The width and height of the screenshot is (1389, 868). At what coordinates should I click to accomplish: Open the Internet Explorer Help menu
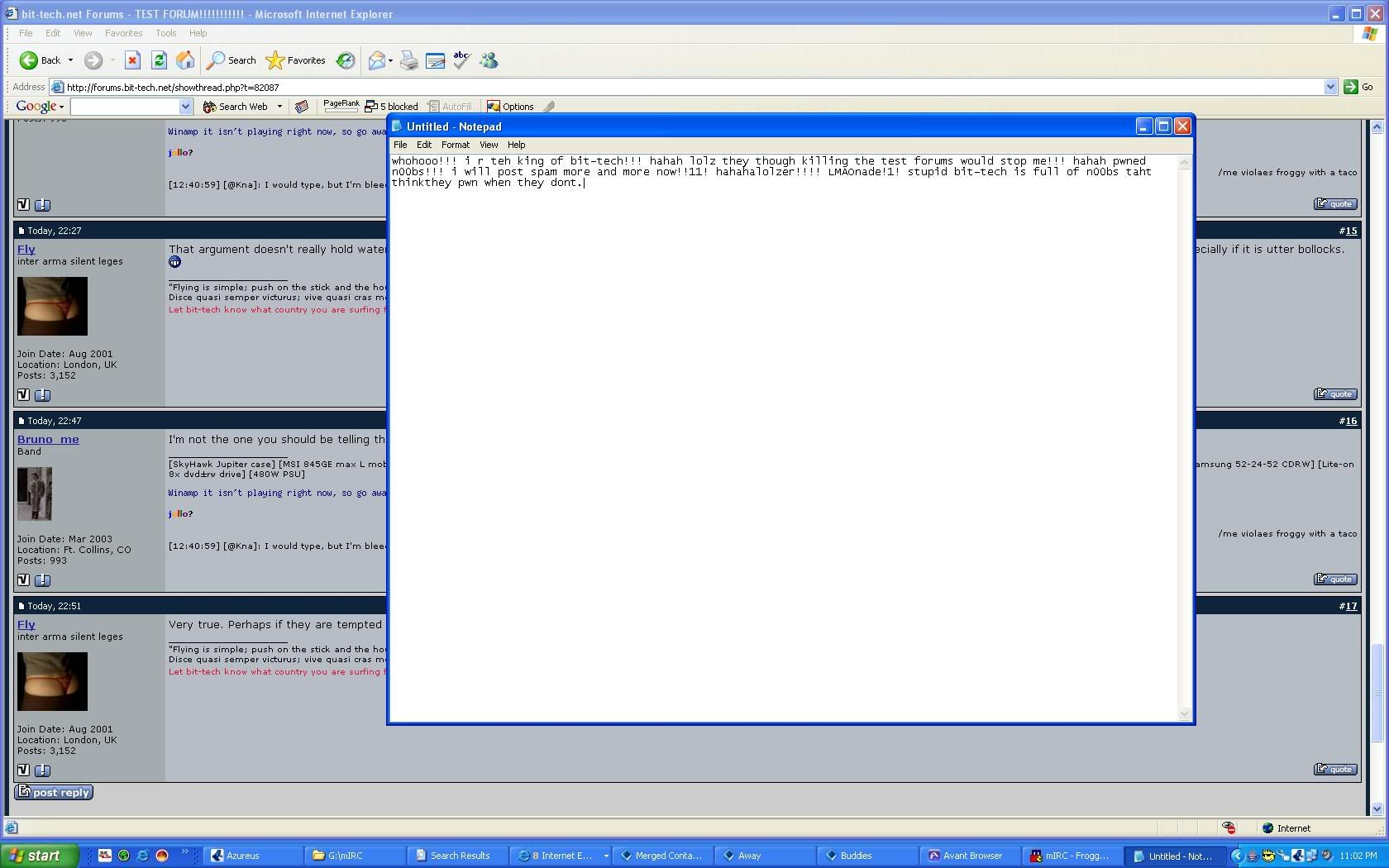[x=198, y=33]
